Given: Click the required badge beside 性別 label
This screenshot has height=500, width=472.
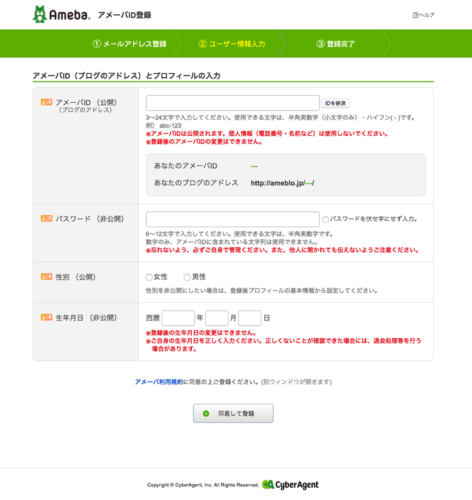Looking at the screenshot, I should (x=47, y=276).
